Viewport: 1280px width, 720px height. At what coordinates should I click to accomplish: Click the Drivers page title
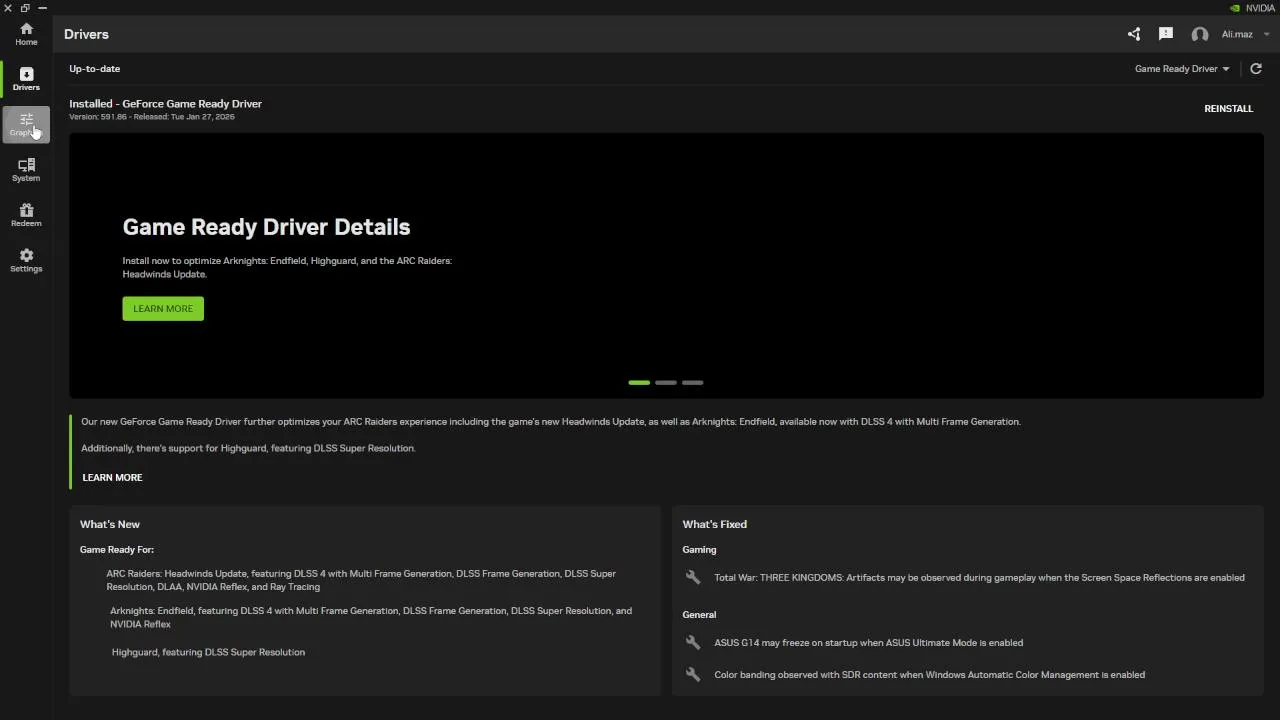point(86,34)
